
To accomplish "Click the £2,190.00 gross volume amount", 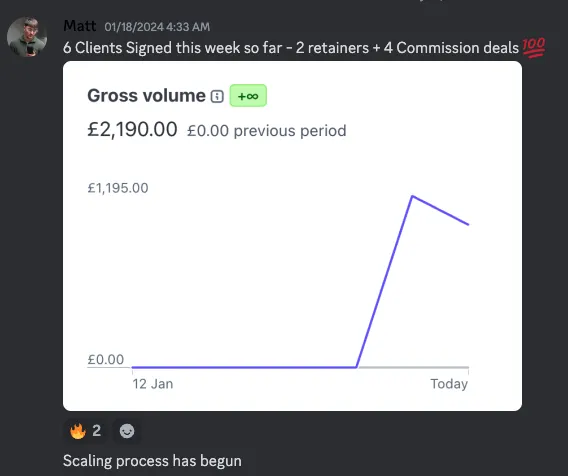I will pos(132,129).
